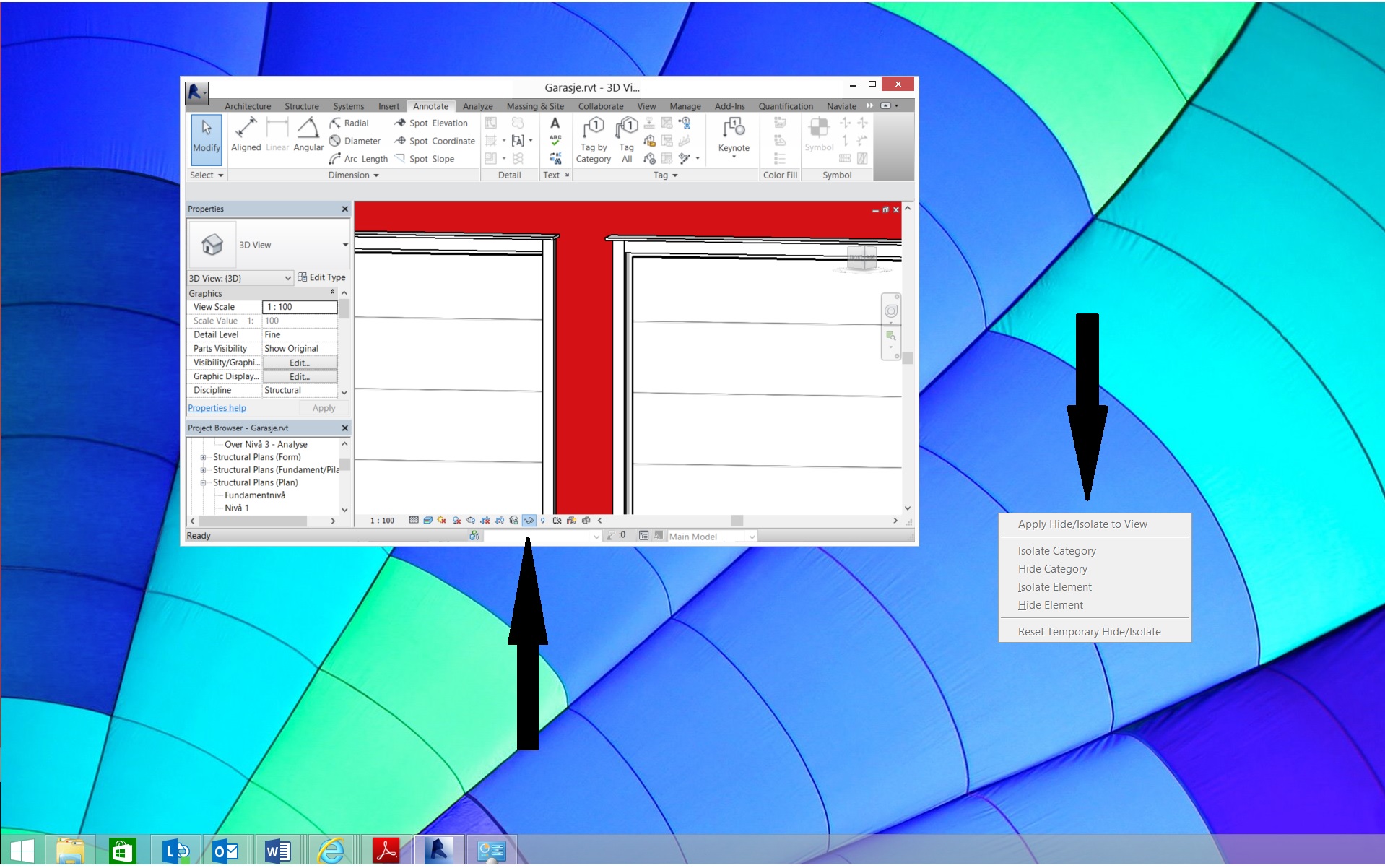Open the 3D view ViewCube

click(861, 259)
